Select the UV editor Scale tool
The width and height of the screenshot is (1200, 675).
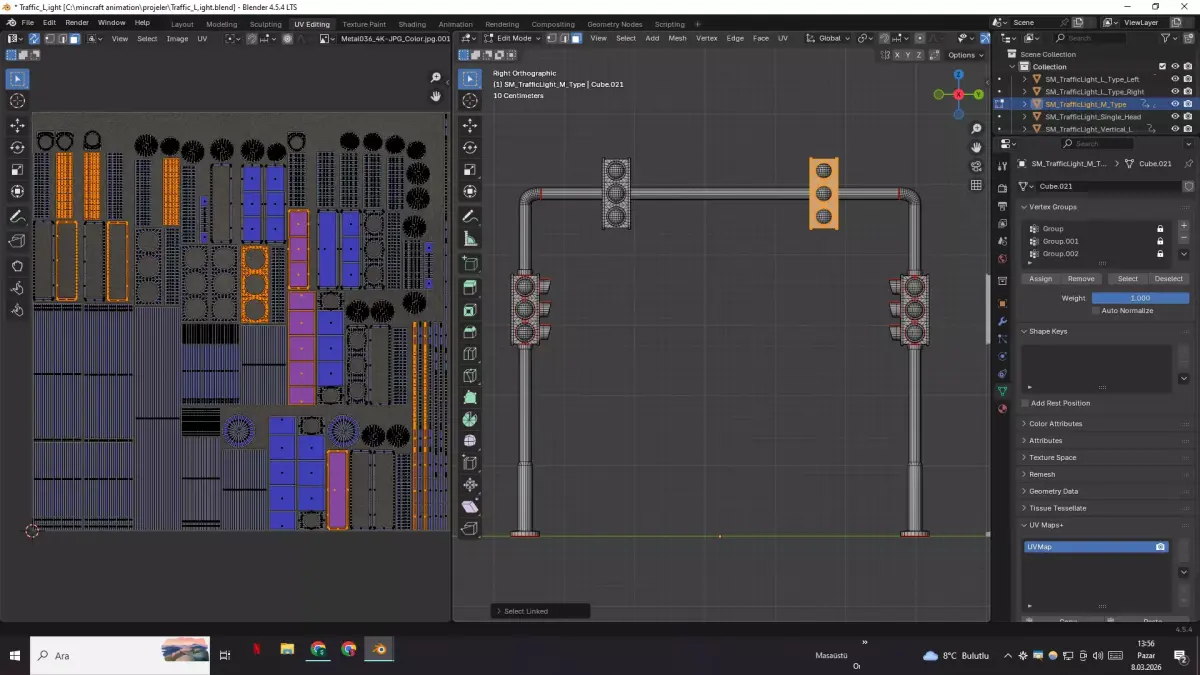[x=18, y=170]
